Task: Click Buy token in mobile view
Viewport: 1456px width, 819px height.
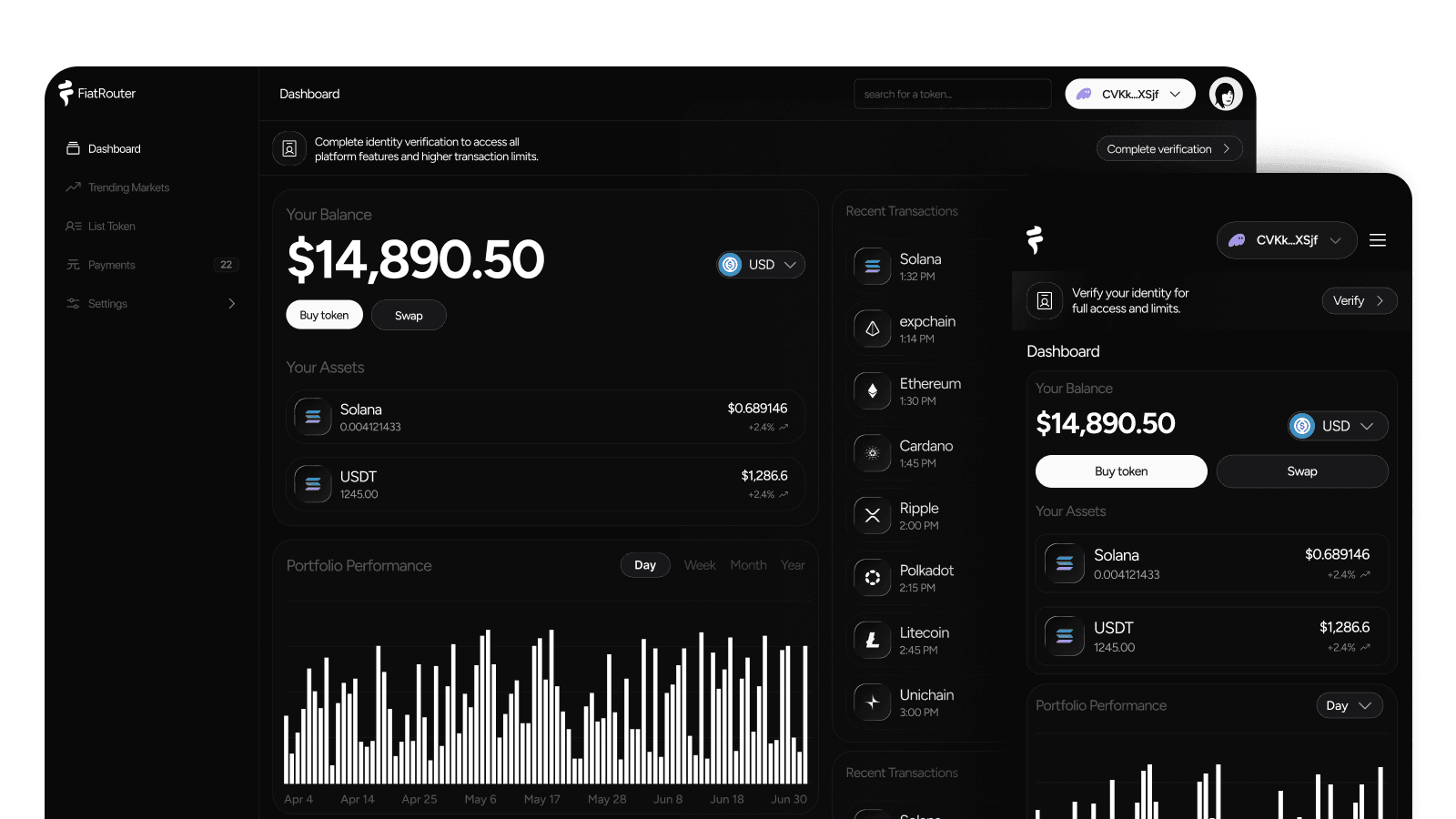Action: click(x=1121, y=471)
